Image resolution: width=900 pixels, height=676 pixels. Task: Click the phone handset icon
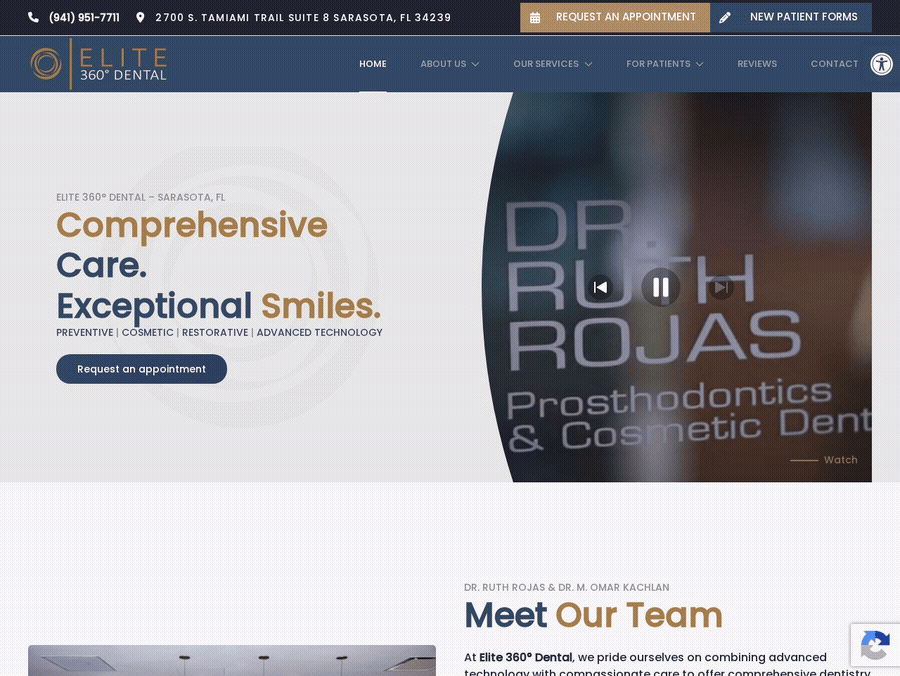33,18
